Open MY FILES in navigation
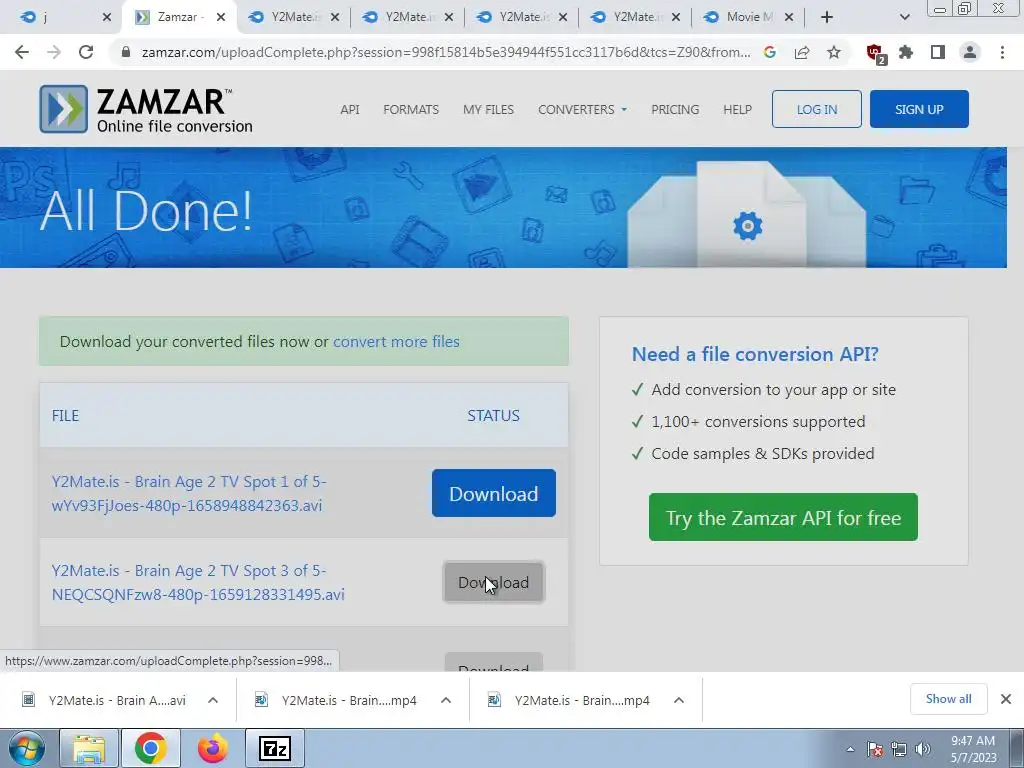Viewport: 1024px width, 768px height. [x=488, y=110]
